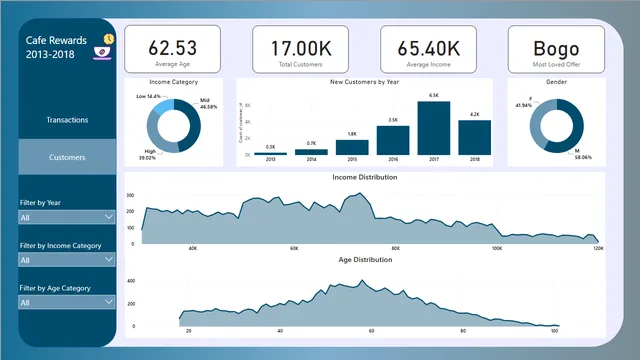Screen dimensions: 640x360
Task: Click the 2015 bar in New Customers chart
Action: 352,147
